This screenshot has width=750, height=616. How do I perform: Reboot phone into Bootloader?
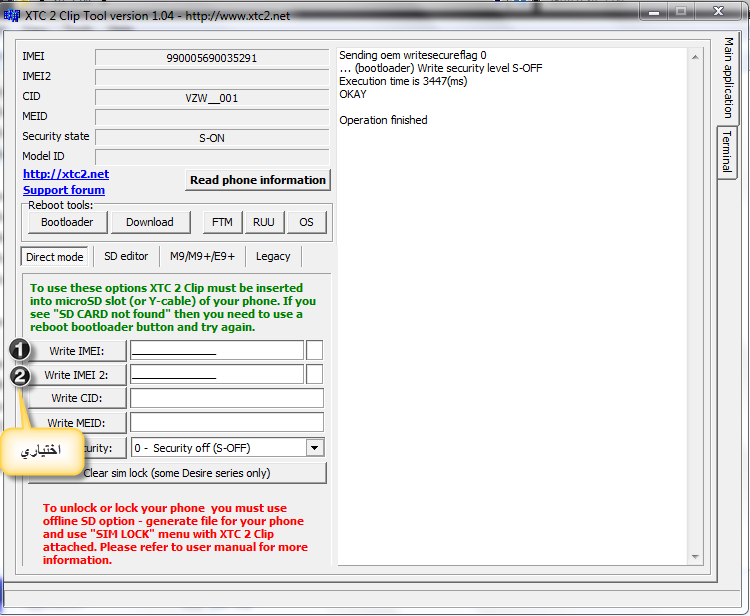[x=67, y=222]
